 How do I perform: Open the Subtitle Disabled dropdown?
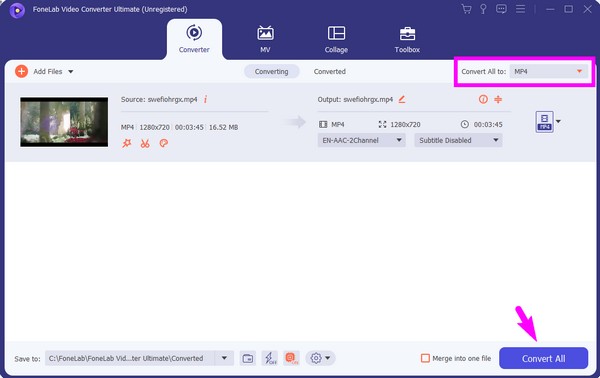coord(458,140)
